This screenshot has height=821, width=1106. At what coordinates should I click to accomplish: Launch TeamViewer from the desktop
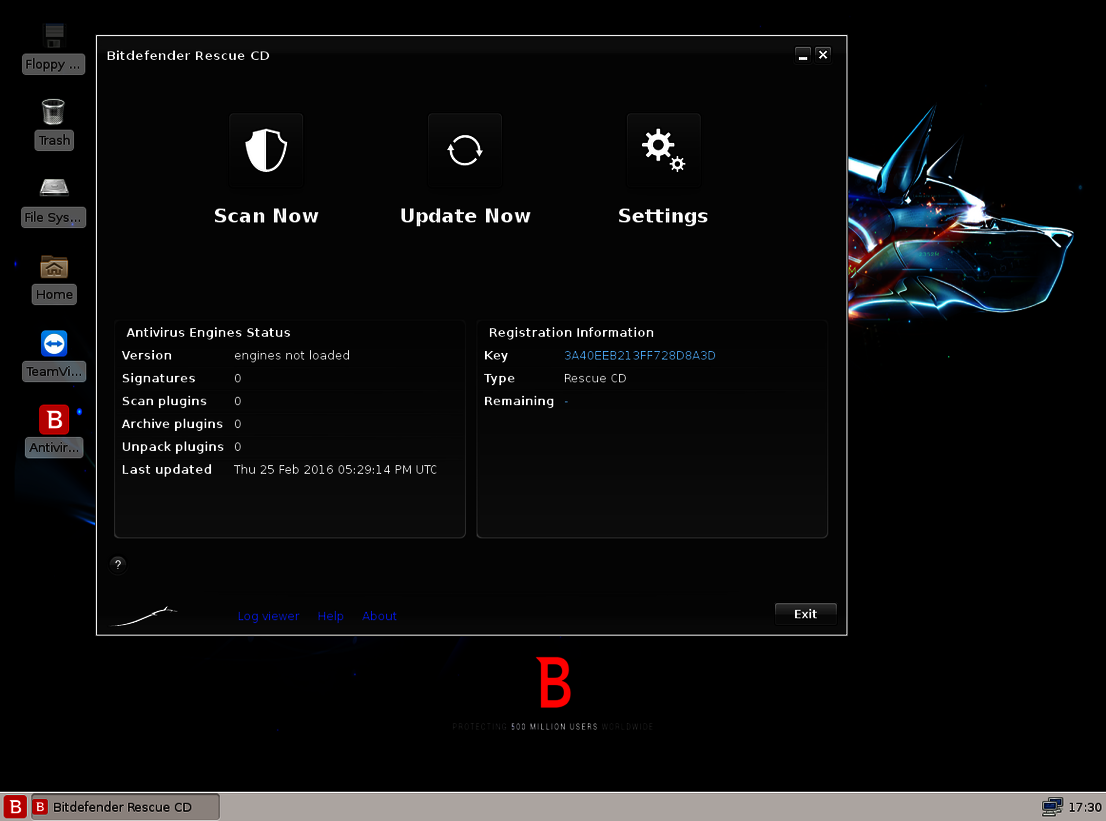[x=53, y=344]
